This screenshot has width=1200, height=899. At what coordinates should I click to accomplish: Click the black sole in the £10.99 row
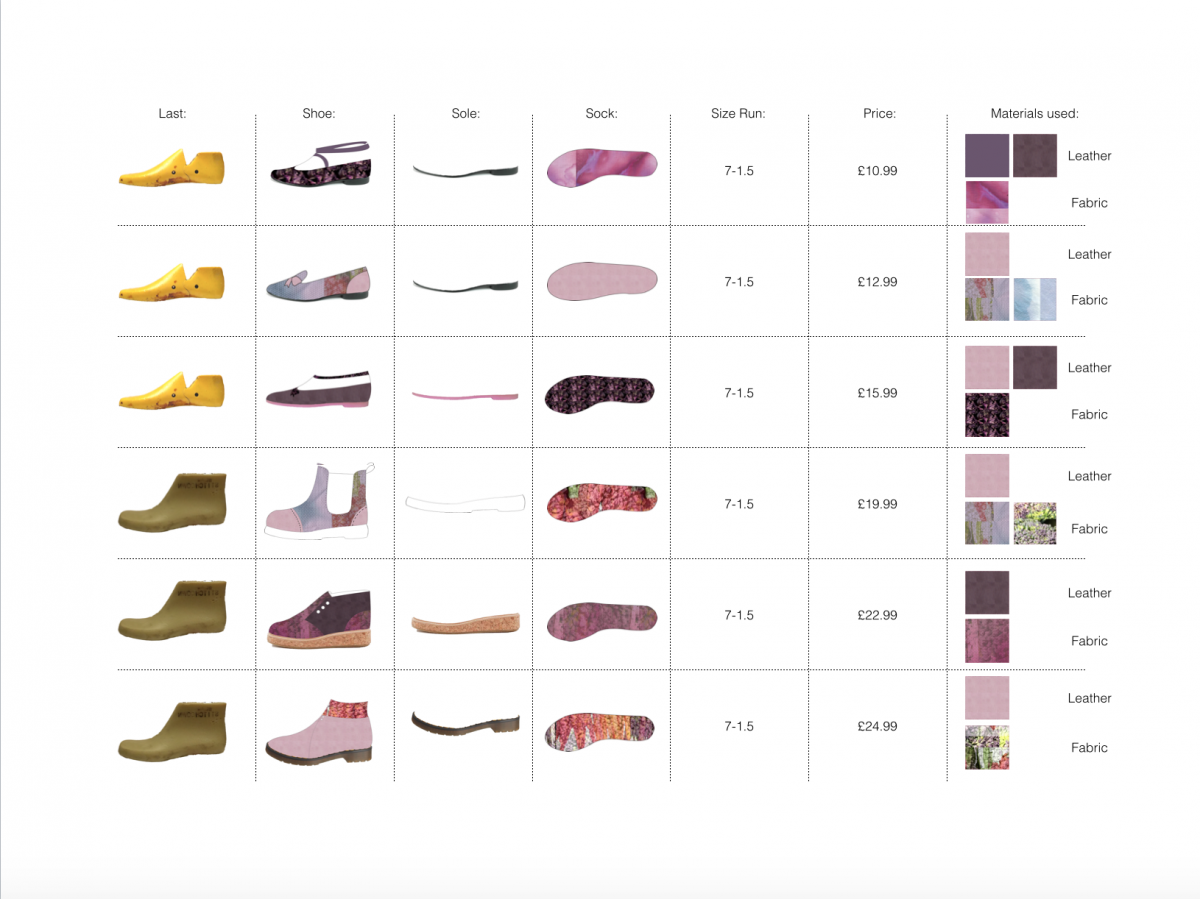click(x=466, y=170)
